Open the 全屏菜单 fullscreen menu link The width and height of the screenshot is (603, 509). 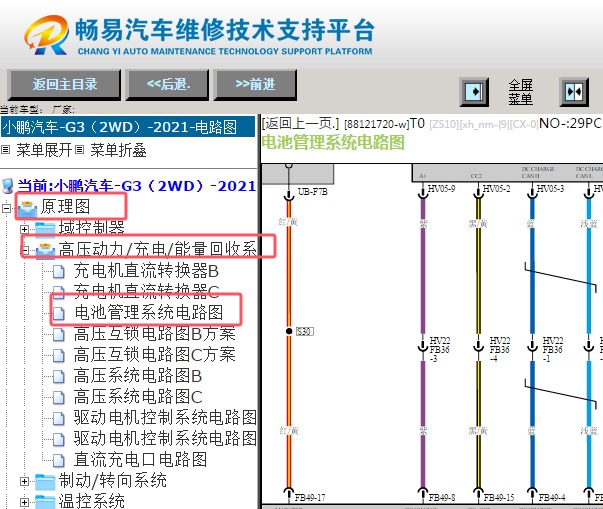coord(520,92)
